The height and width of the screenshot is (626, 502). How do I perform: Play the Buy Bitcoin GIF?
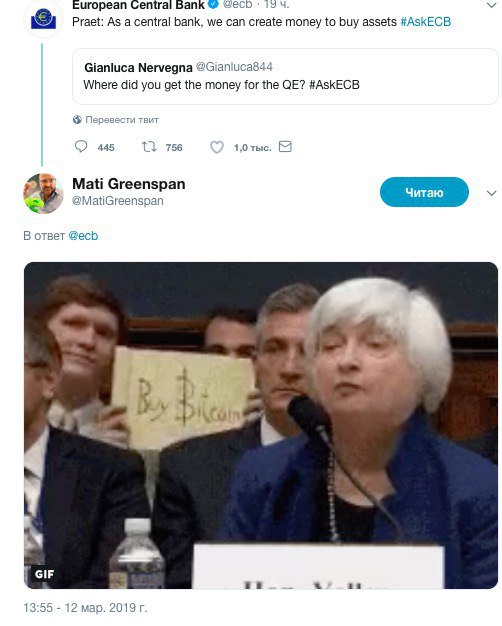(261, 425)
